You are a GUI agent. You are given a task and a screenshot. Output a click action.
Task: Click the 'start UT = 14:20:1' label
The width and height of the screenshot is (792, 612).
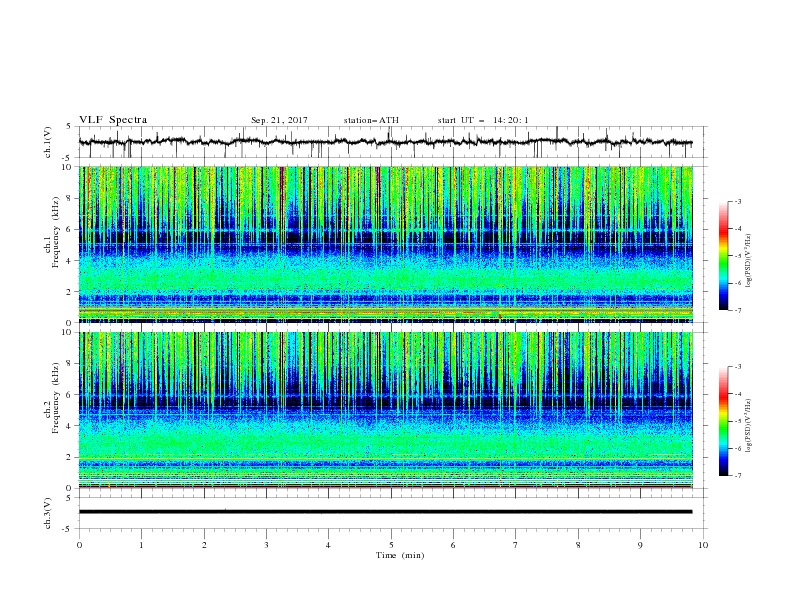click(x=483, y=120)
